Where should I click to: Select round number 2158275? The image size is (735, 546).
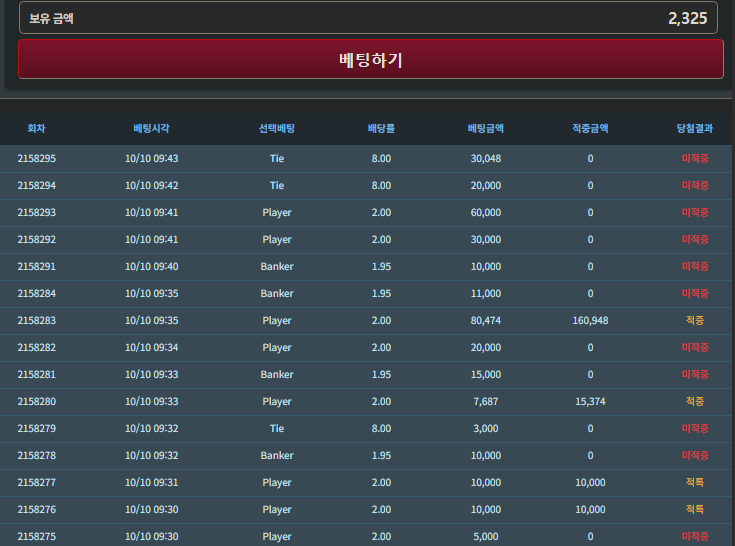pos(37,536)
